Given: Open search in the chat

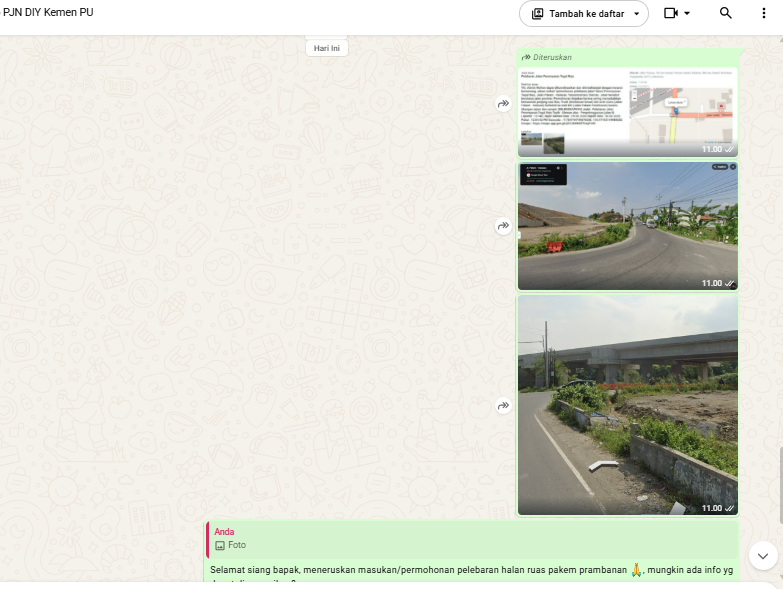Looking at the screenshot, I should point(725,13).
